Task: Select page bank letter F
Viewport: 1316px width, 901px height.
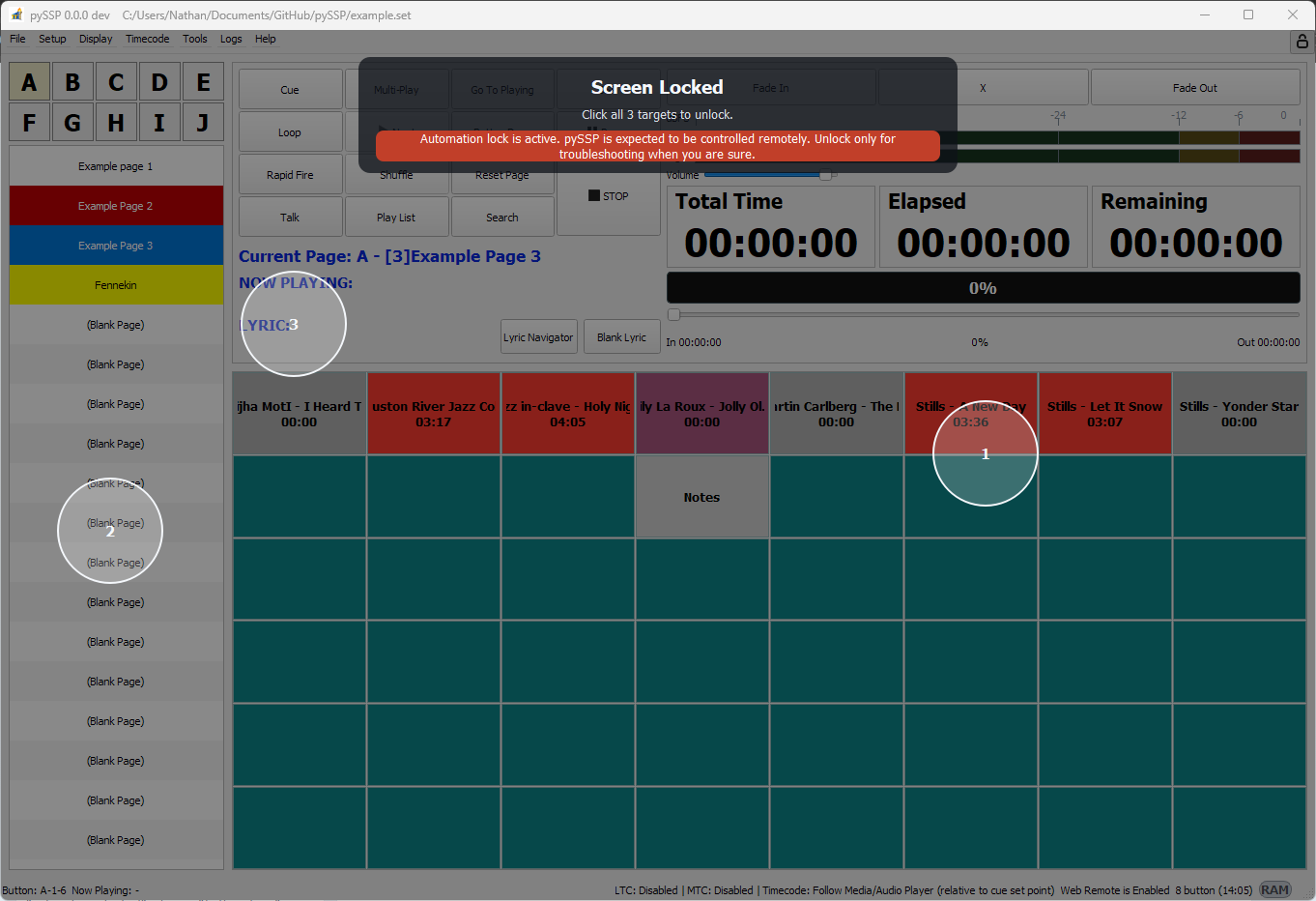Action: 29,122
